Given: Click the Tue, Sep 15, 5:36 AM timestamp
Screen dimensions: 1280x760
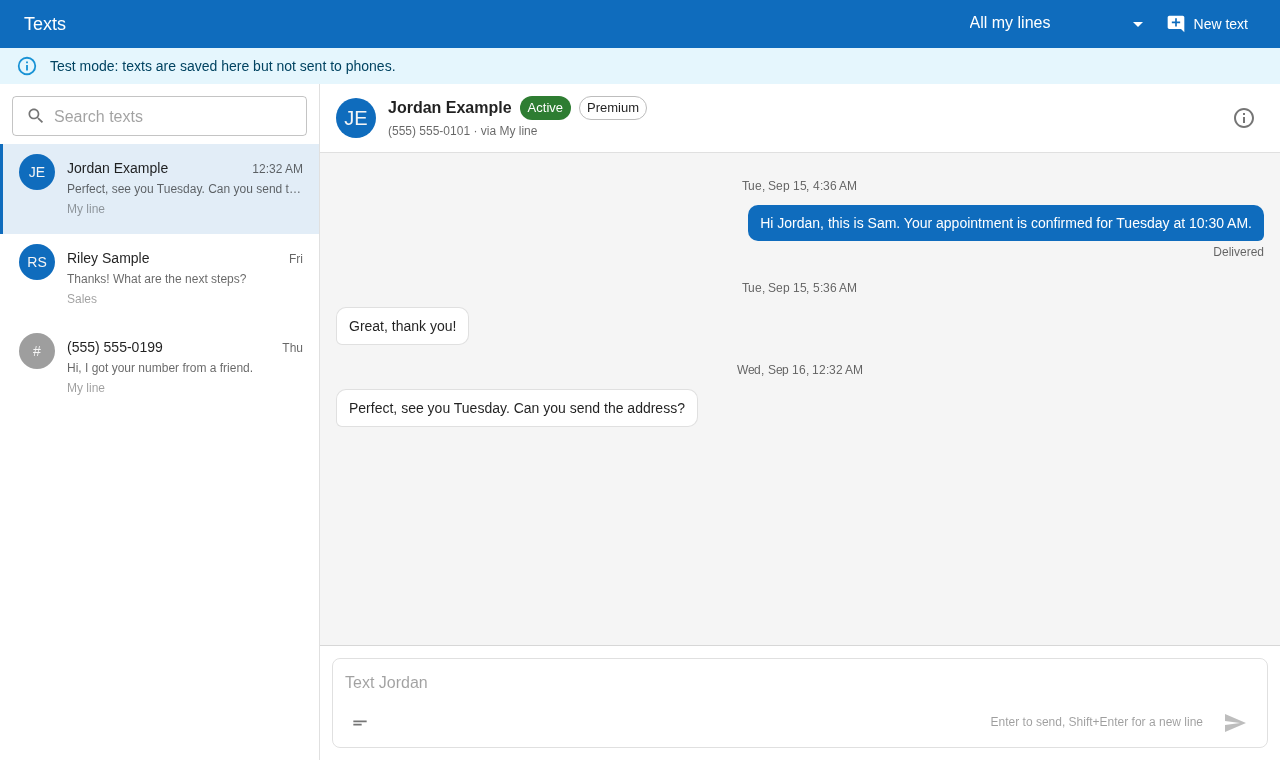Looking at the screenshot, I should point(799,288).
